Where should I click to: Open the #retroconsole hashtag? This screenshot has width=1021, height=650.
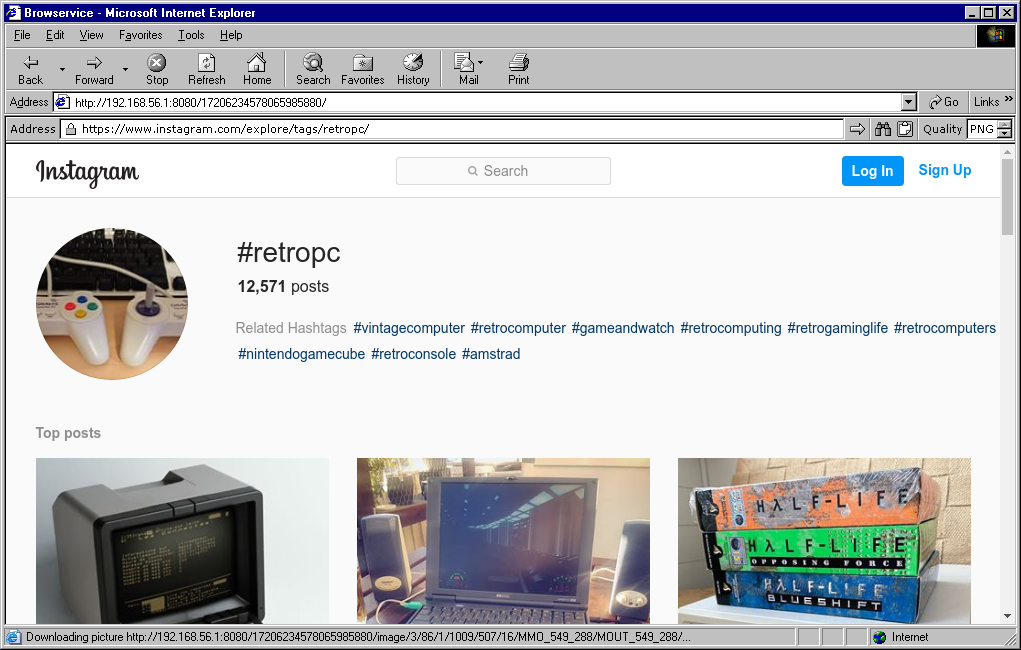(x=413, y=354)
